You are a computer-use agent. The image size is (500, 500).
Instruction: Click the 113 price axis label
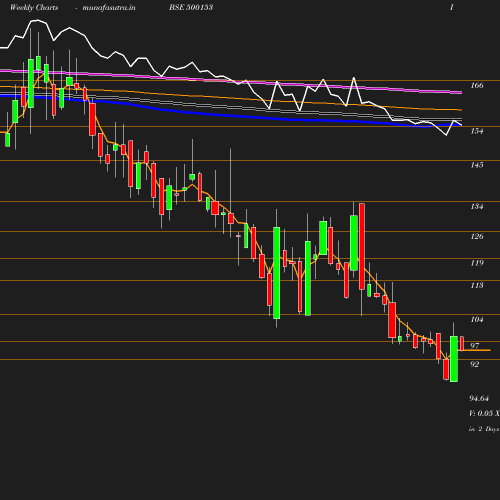click(x=477, y=285)
